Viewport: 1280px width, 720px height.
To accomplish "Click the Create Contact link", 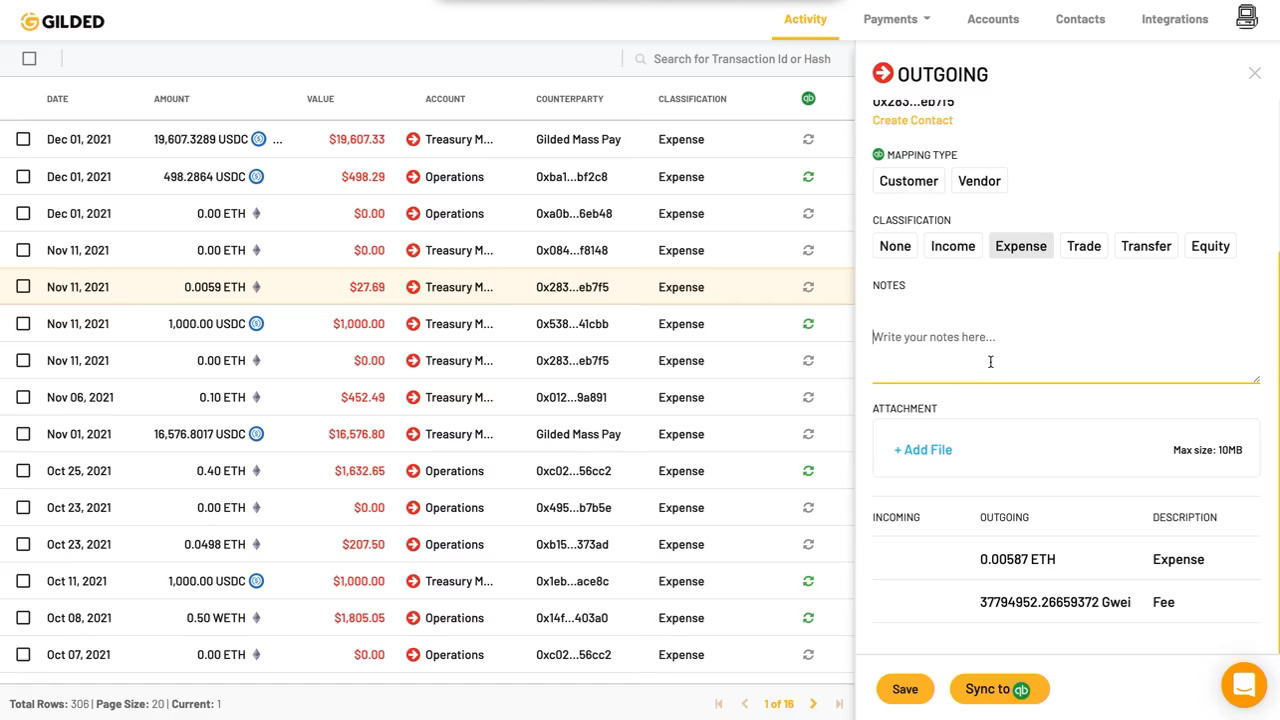I will [x=912, y=119].
